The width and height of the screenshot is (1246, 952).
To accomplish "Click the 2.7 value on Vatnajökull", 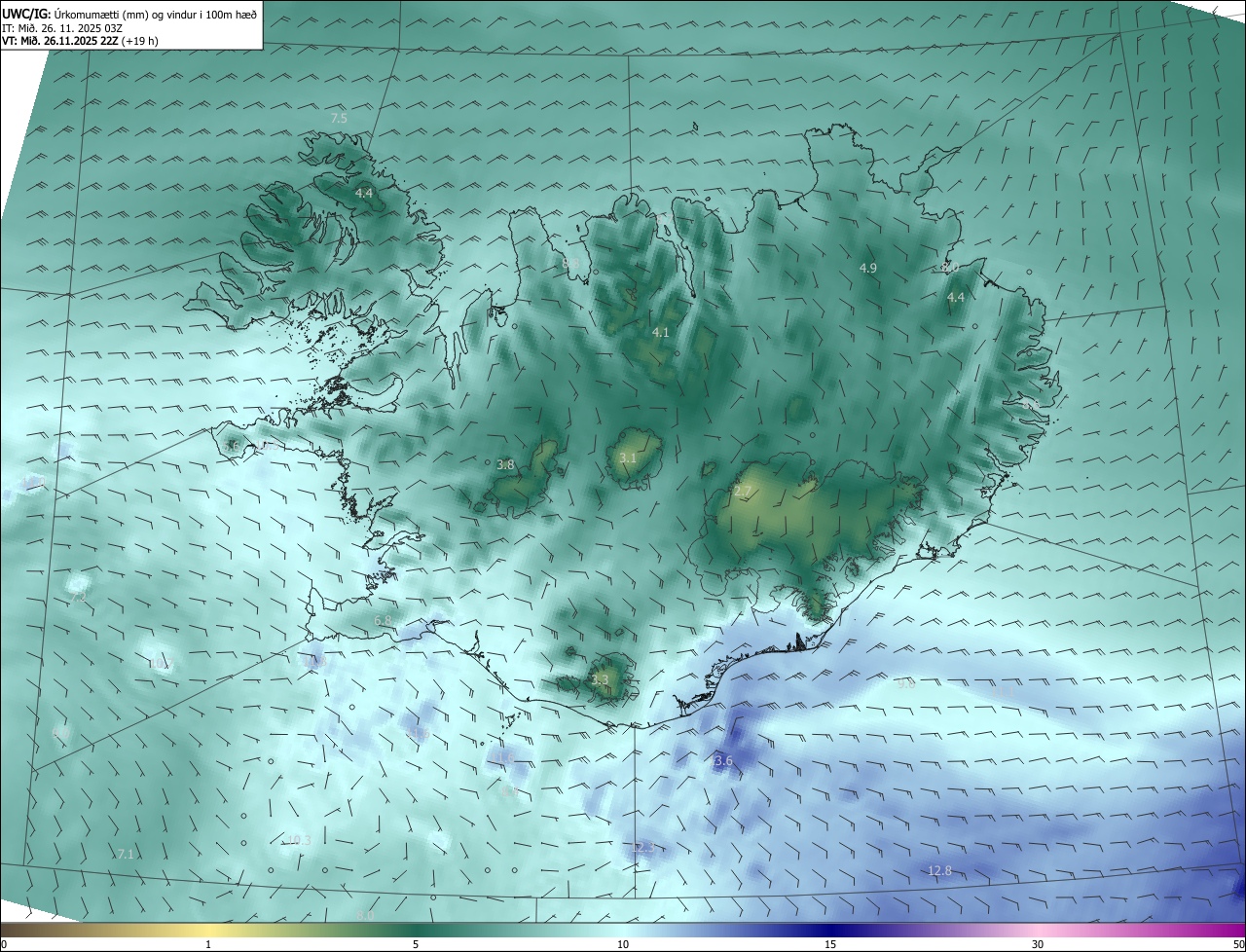I will (x=743, y=493).
